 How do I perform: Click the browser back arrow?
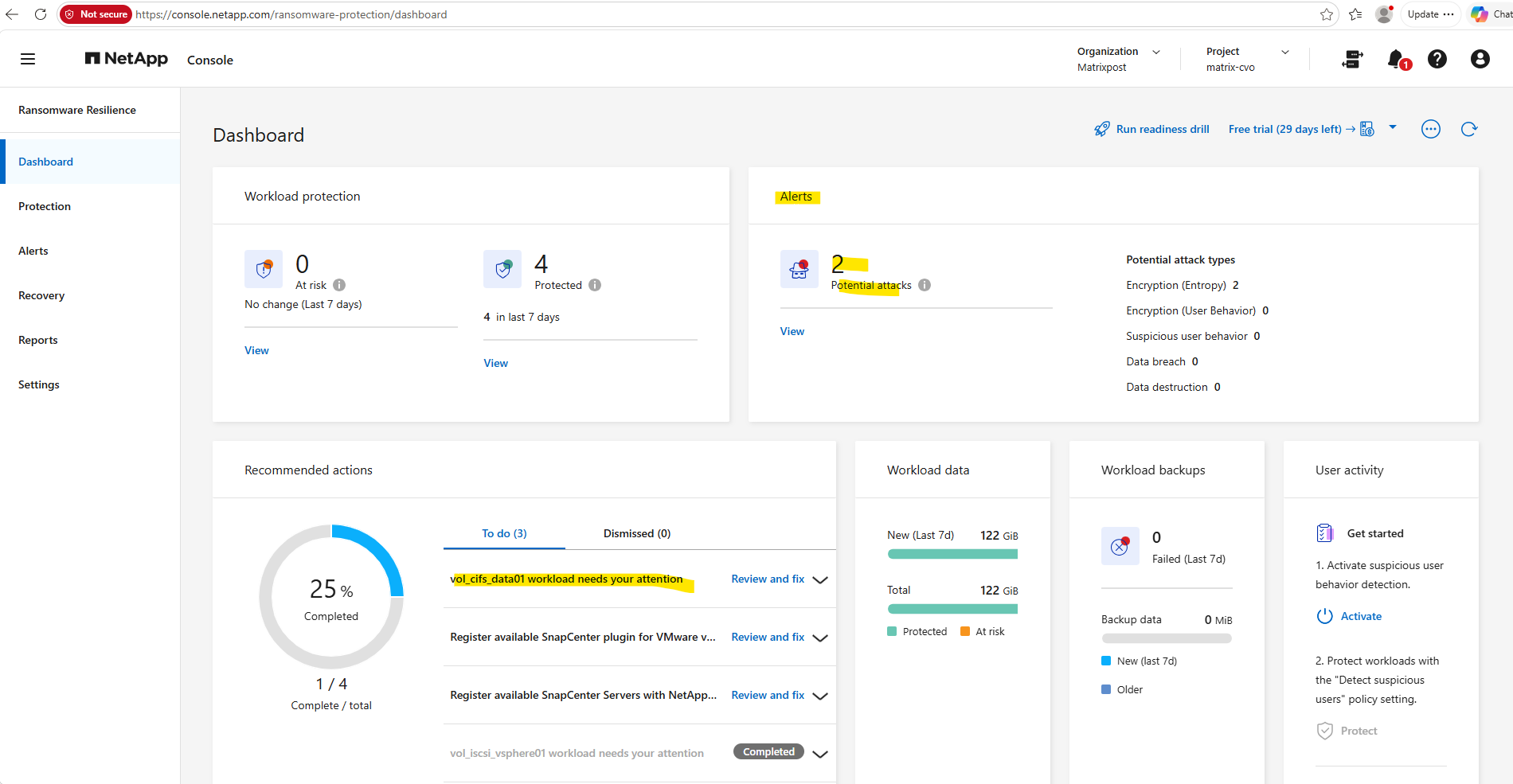point(12,14)
